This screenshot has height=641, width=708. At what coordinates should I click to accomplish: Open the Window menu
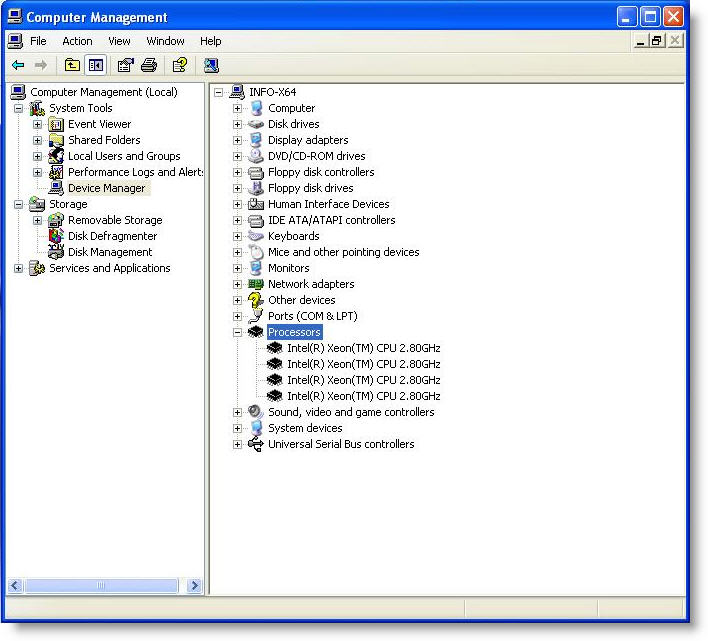pos(165,41)
